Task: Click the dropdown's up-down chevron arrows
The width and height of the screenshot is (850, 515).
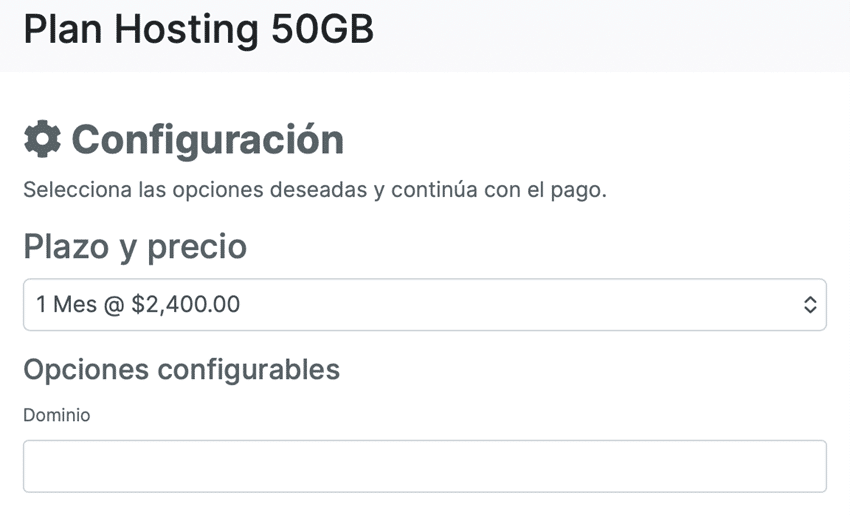Action: (x=810, y=305)
